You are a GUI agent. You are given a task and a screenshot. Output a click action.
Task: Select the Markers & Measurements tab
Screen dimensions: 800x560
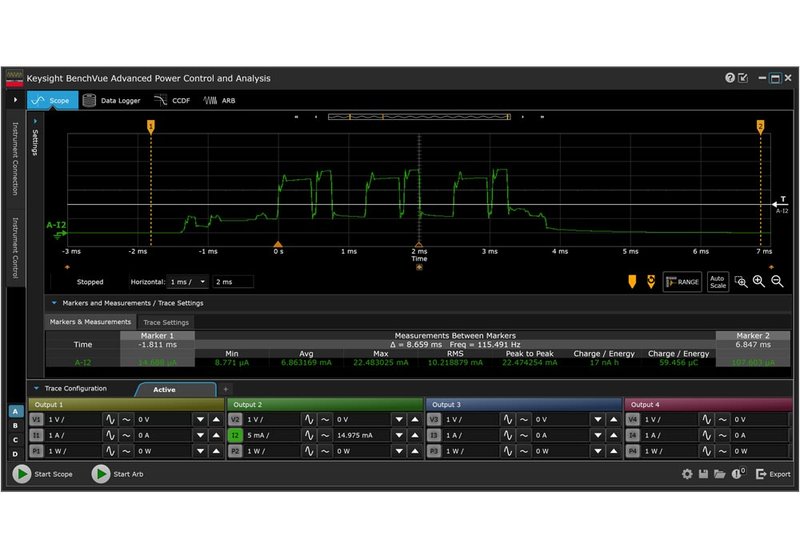click(x=90, y=322)
